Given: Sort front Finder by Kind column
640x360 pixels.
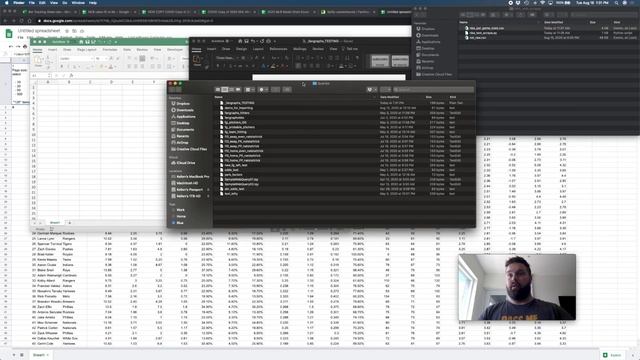Looking at the screenshot, I should [x=453, y=97].
